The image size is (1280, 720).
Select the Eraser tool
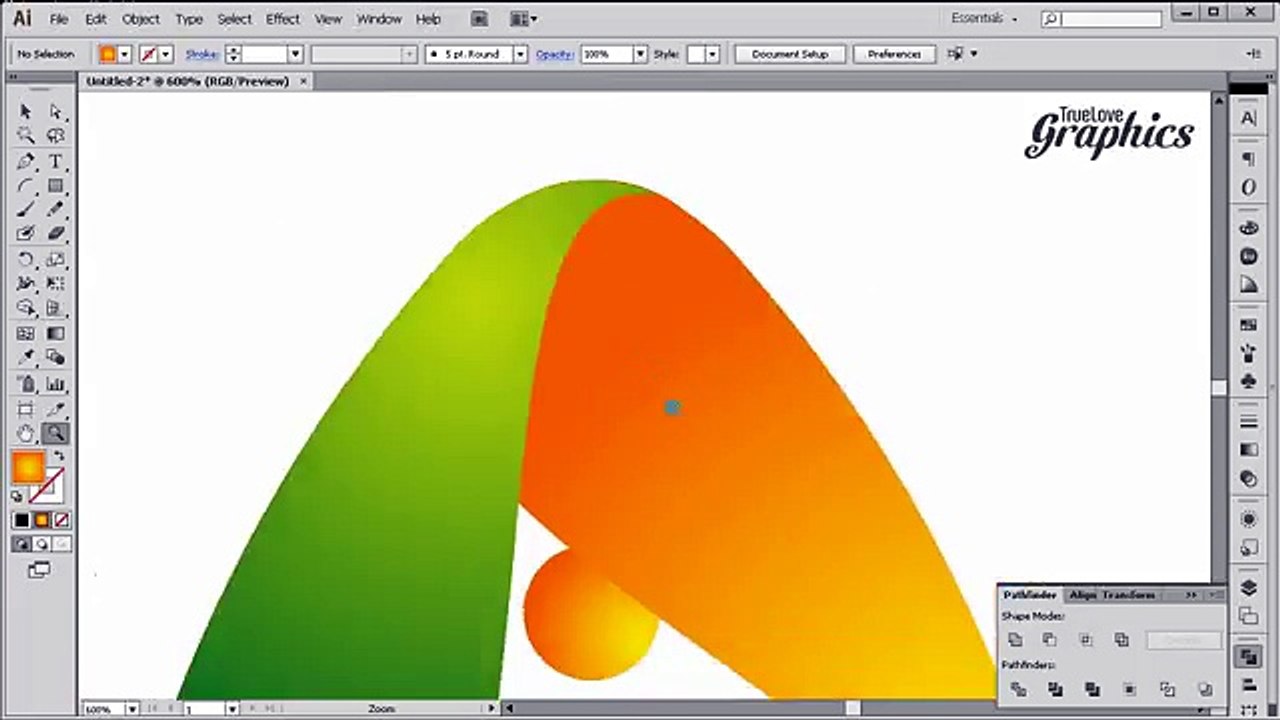pyautogui.click(x=56, y=234)
